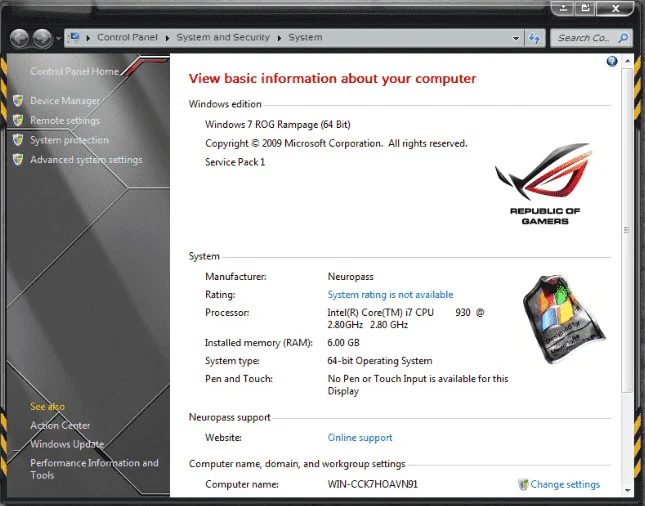This screenshot has height=506, width=645.
Task: Open Help with the blue question icon
Action: [612, 61]
